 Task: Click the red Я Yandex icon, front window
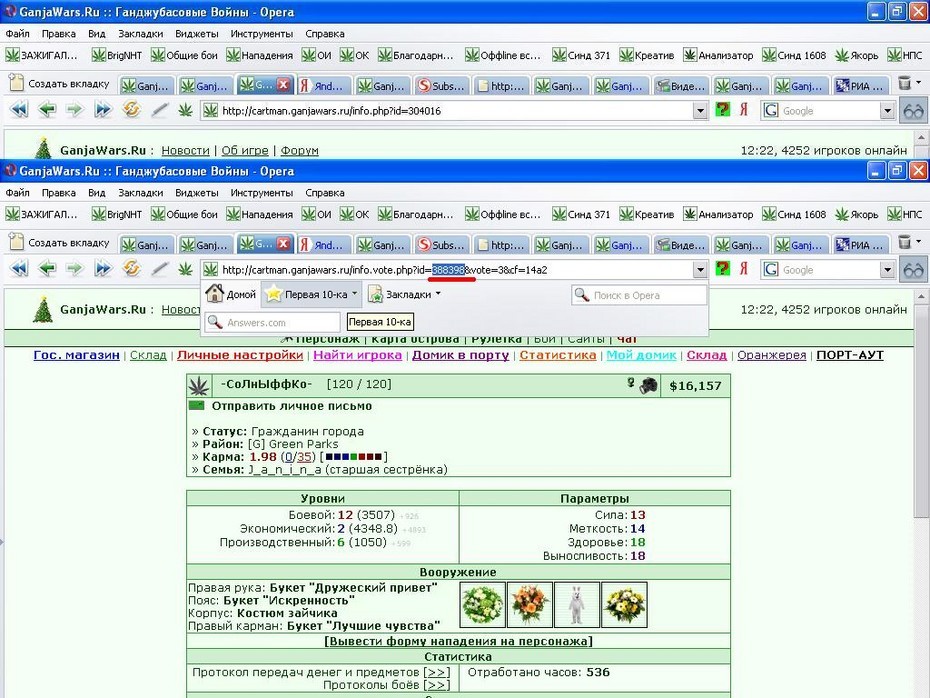743,269
